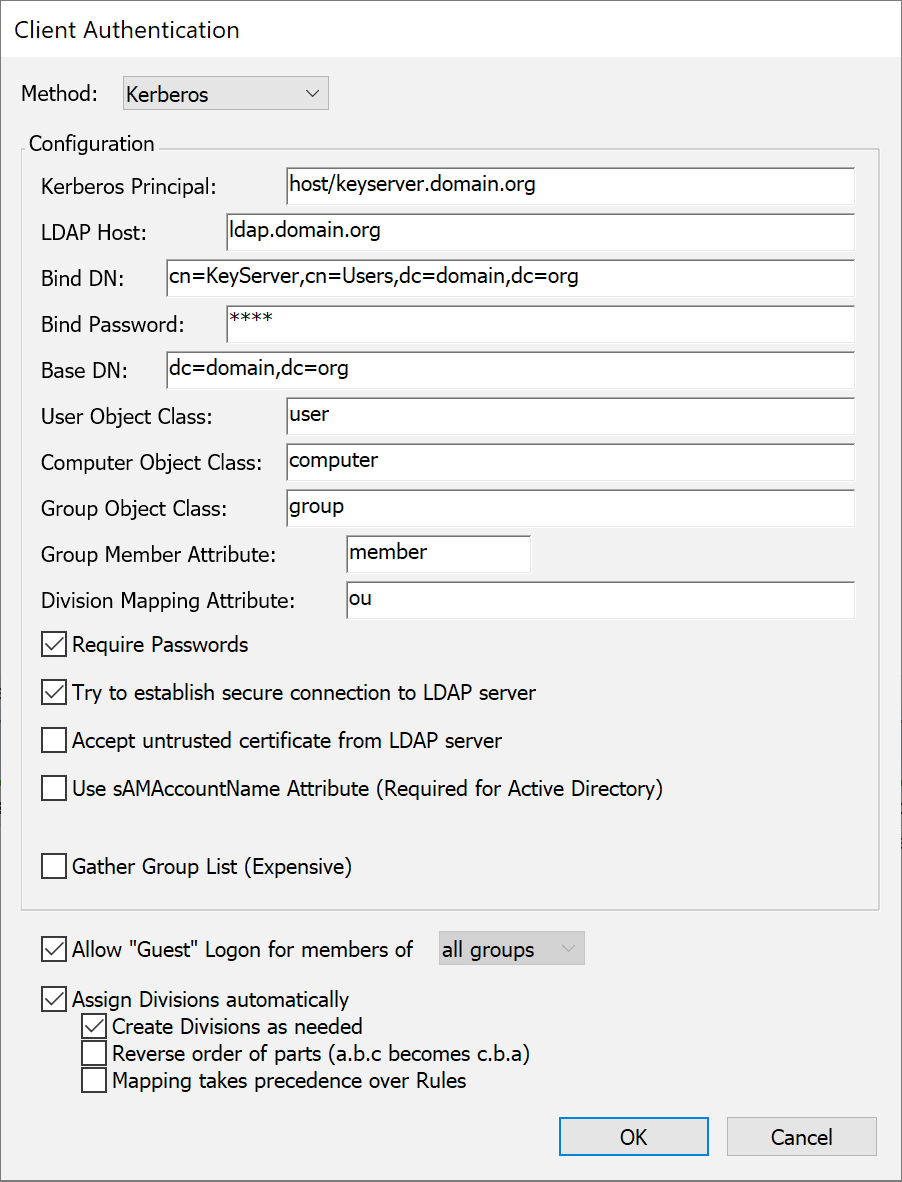
Task: Focus the Computer Object Class field
Action: [x=569, y=462]
